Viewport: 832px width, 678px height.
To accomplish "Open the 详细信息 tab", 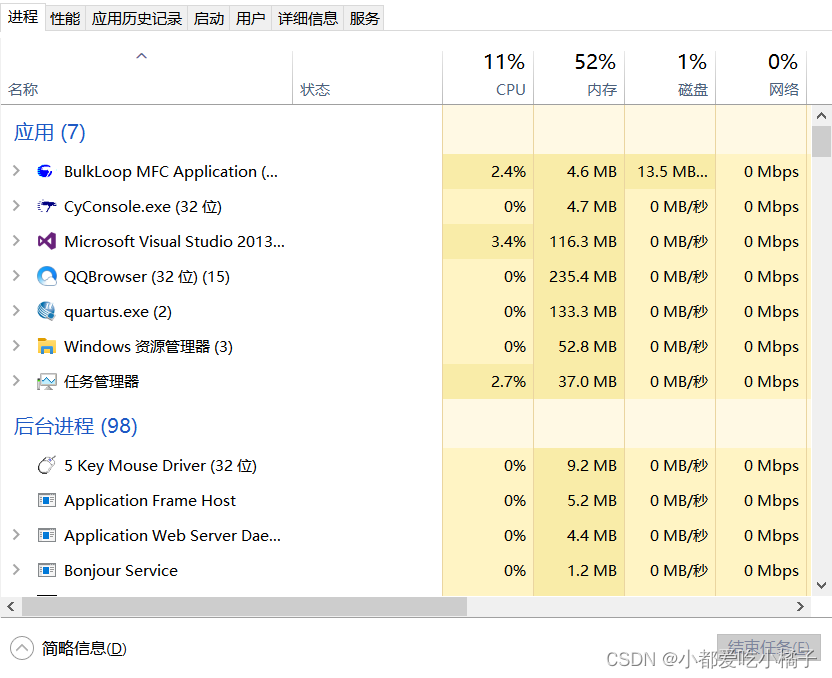I will point(308,19).
